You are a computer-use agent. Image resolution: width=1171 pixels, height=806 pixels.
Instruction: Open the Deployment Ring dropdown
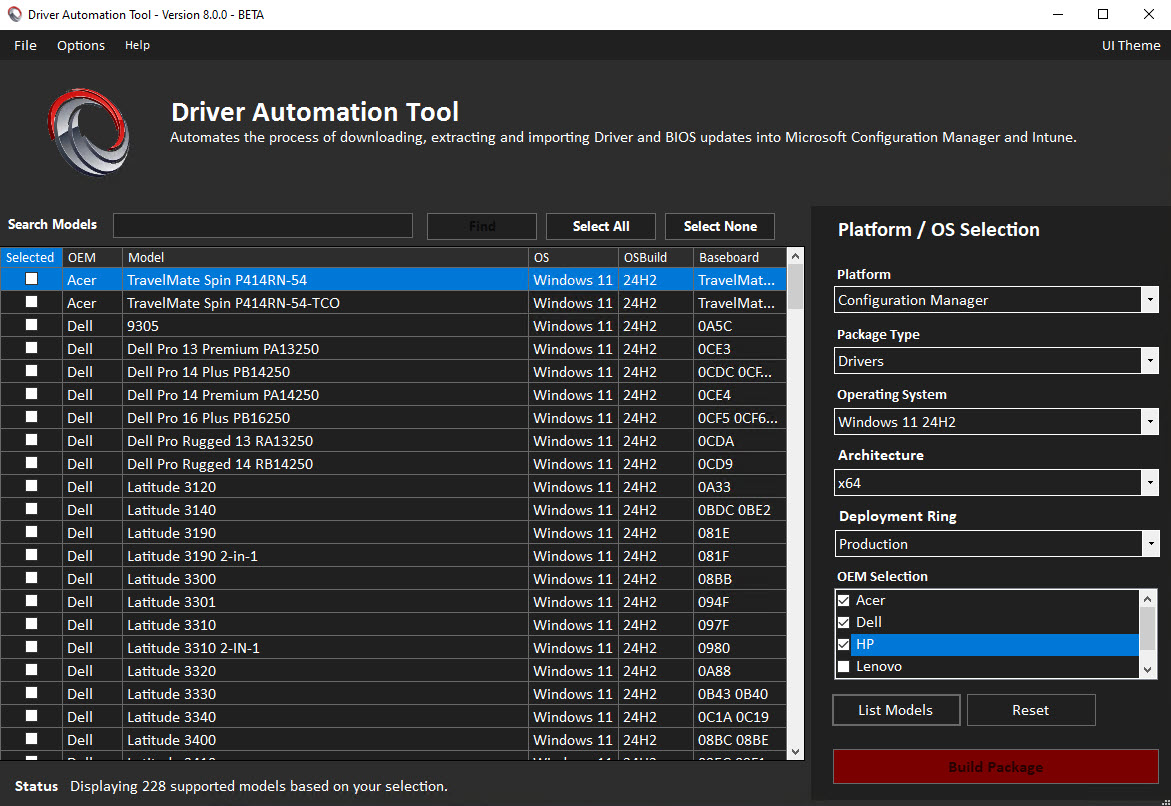click(1147, 543)
